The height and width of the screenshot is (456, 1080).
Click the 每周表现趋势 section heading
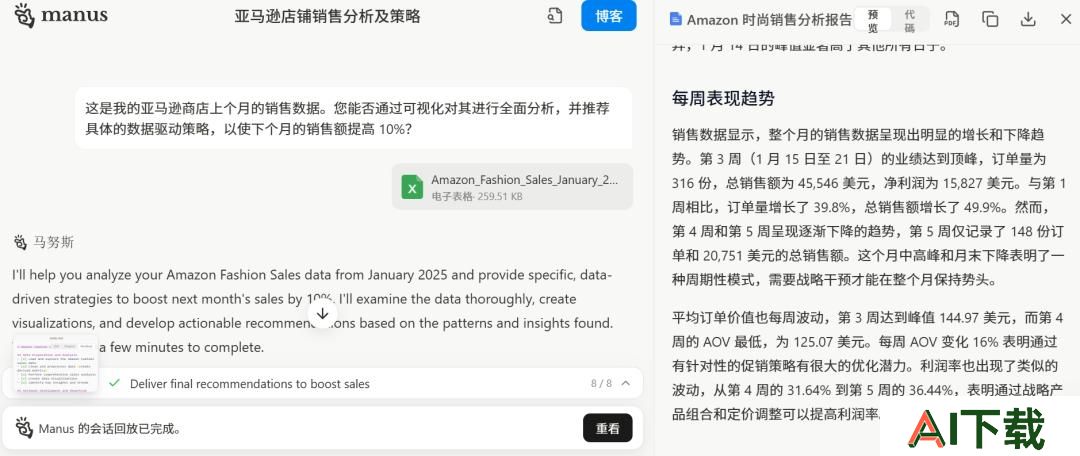pos(723,98)
